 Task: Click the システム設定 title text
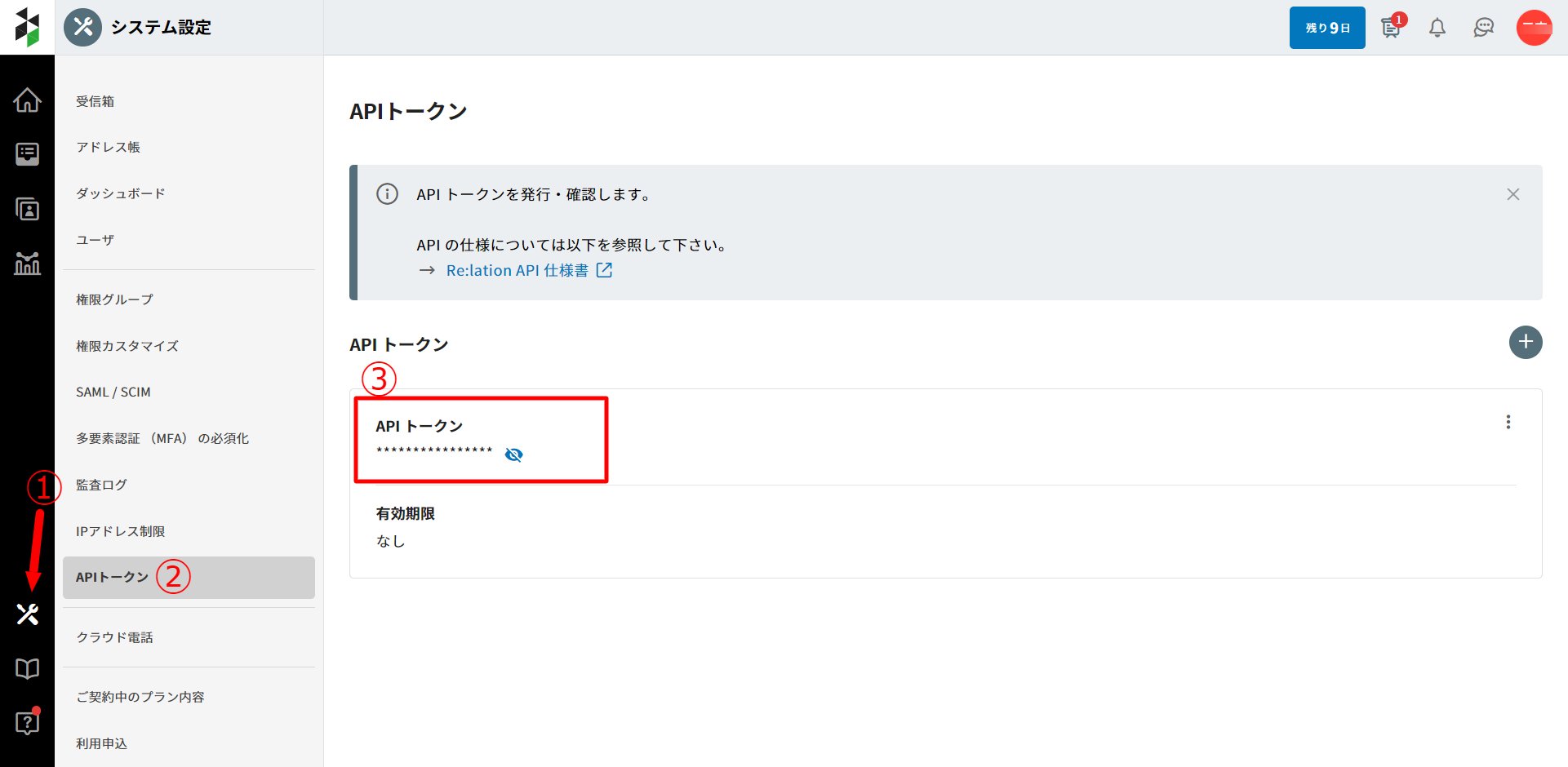pos(161,27)
